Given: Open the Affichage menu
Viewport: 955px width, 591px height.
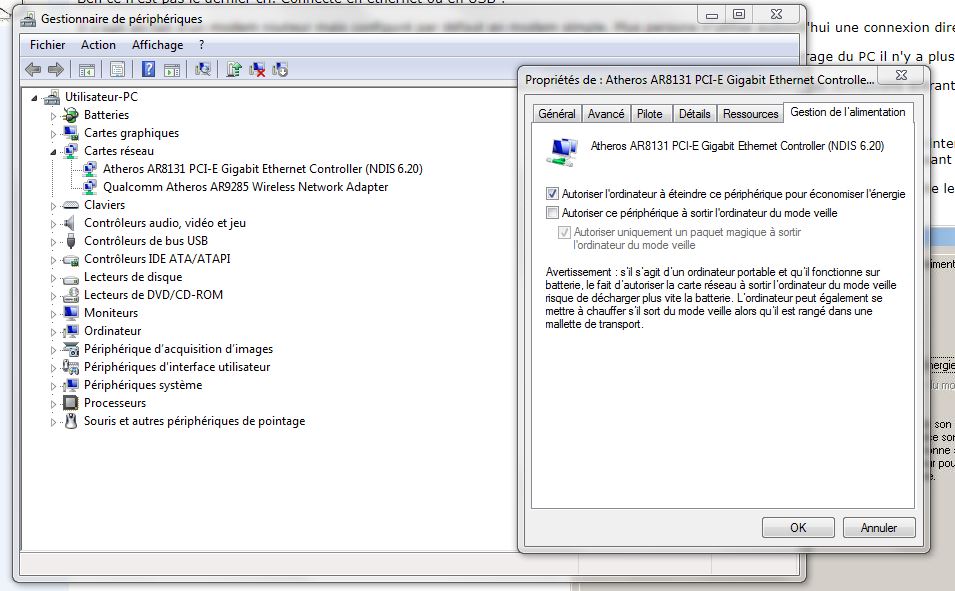Looking at the screenshot, I should pyautogui.click(x=157, y=44).
